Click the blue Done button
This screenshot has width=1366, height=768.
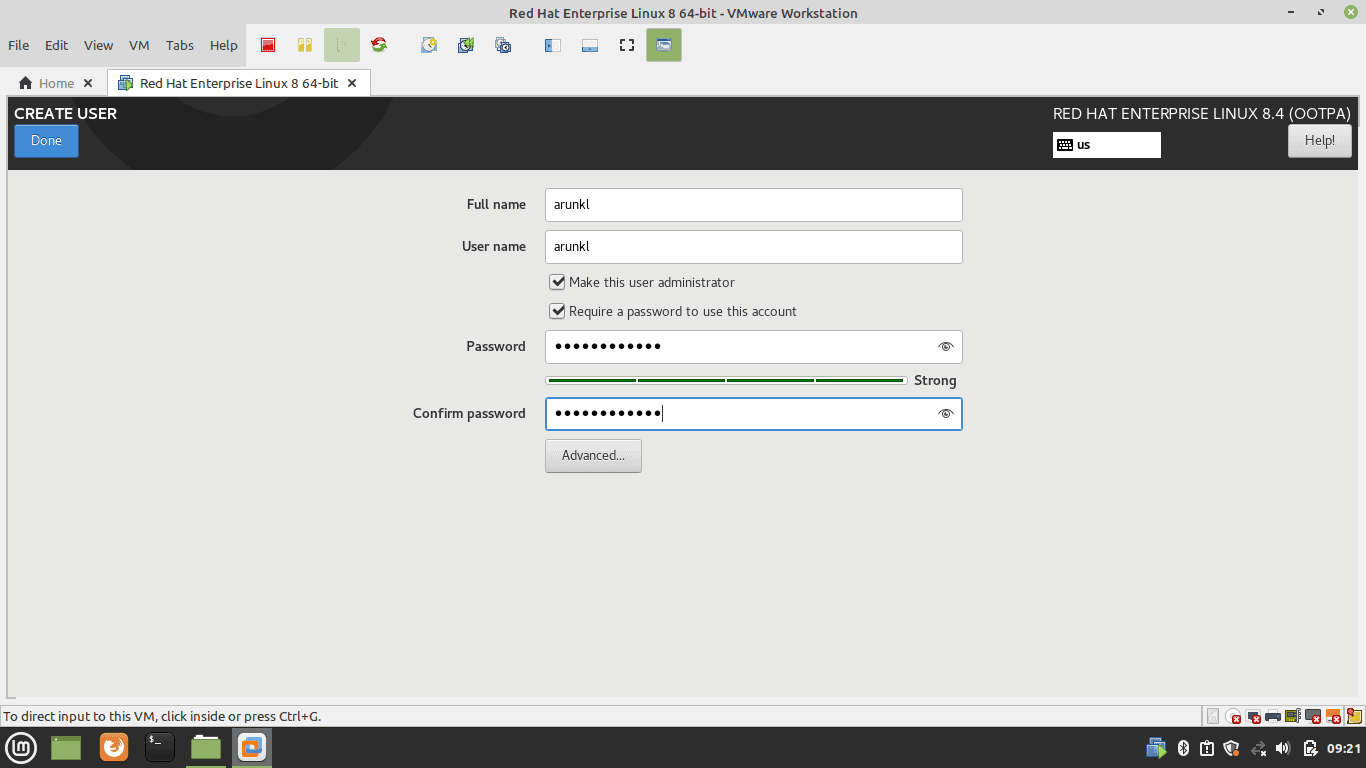click(x=46, y=141)
